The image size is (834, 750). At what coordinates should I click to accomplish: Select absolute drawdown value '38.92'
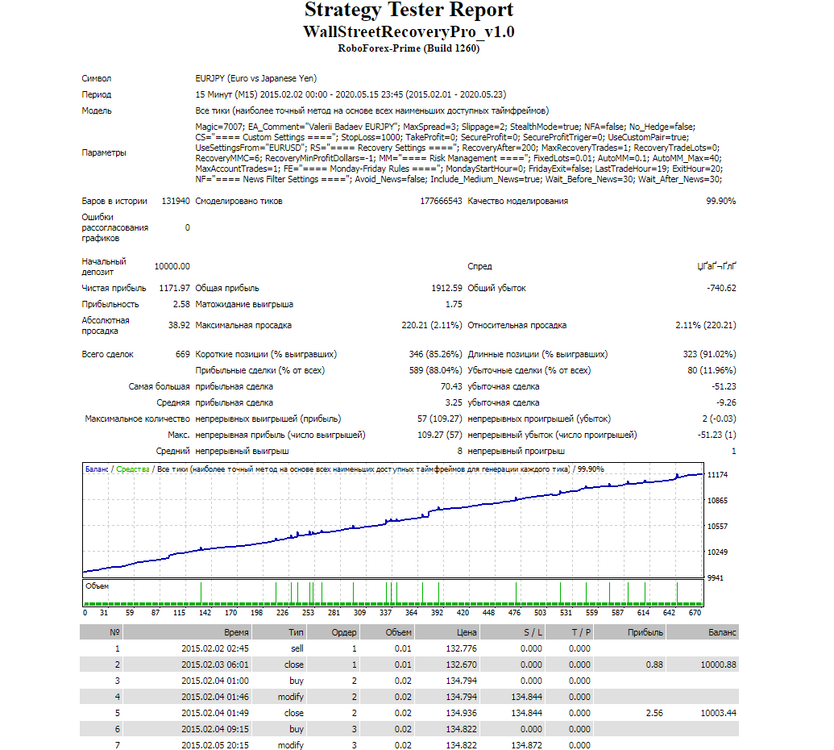tap(179, 325)
